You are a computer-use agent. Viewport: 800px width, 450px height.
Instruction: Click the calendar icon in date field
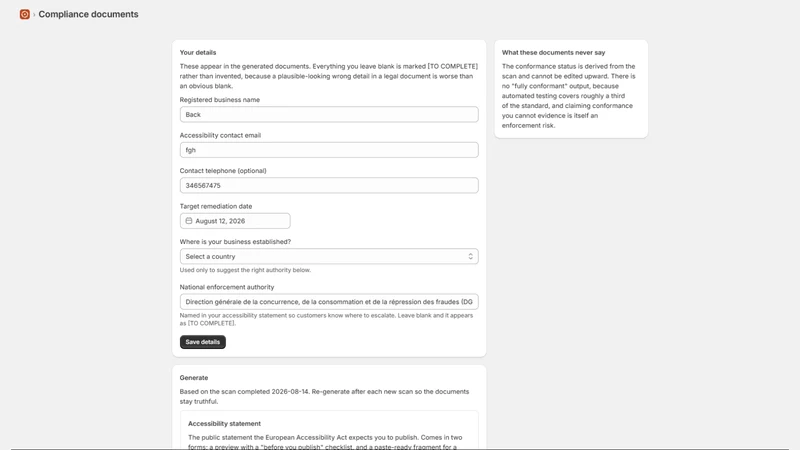pyautogui.click(x=189, y=221)
